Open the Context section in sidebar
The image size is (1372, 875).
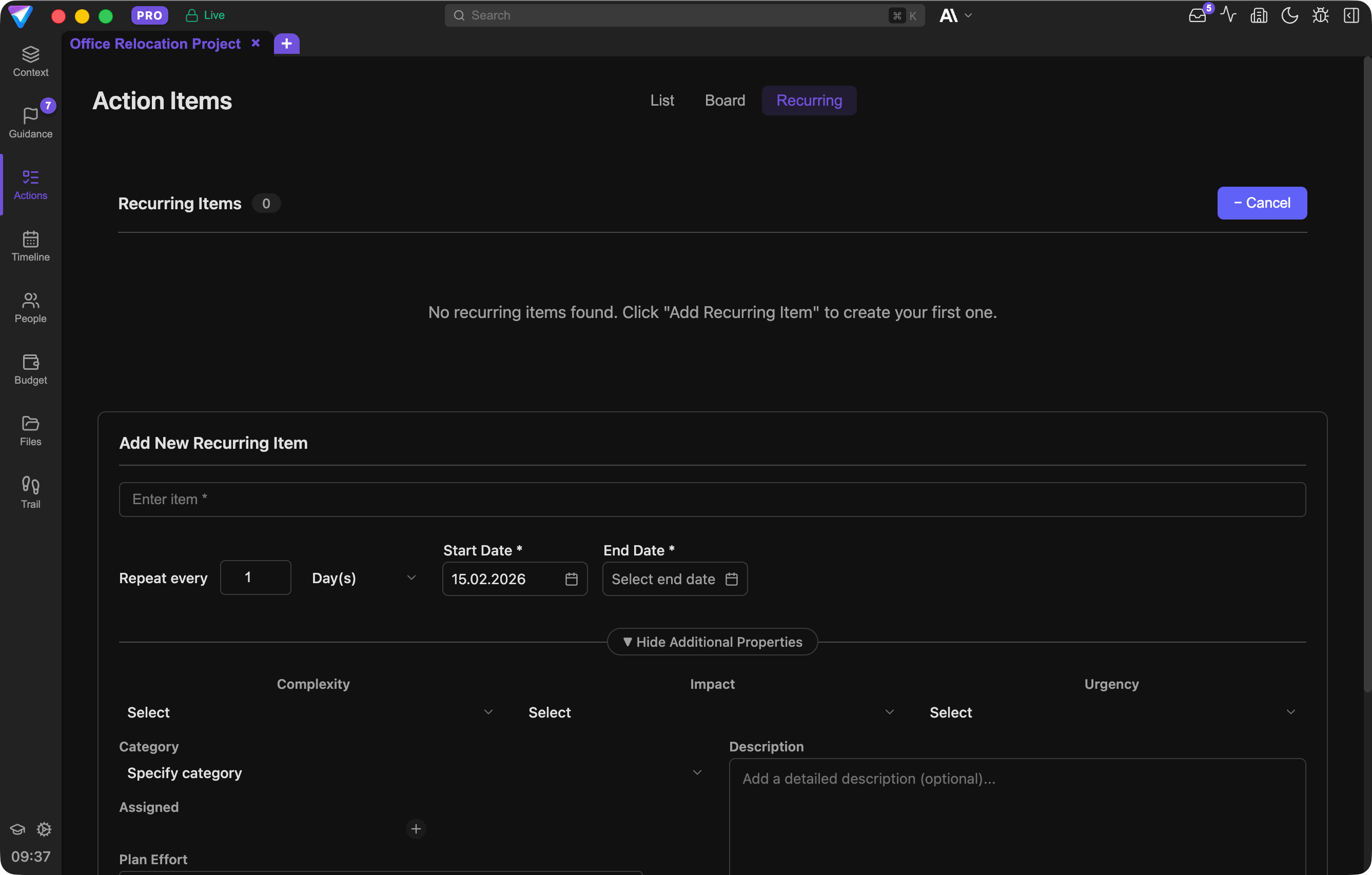[30, 61]
